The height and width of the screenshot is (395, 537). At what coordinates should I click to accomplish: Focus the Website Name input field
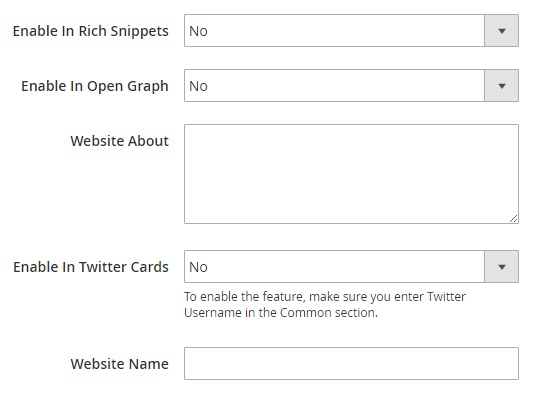coord(351,363)
